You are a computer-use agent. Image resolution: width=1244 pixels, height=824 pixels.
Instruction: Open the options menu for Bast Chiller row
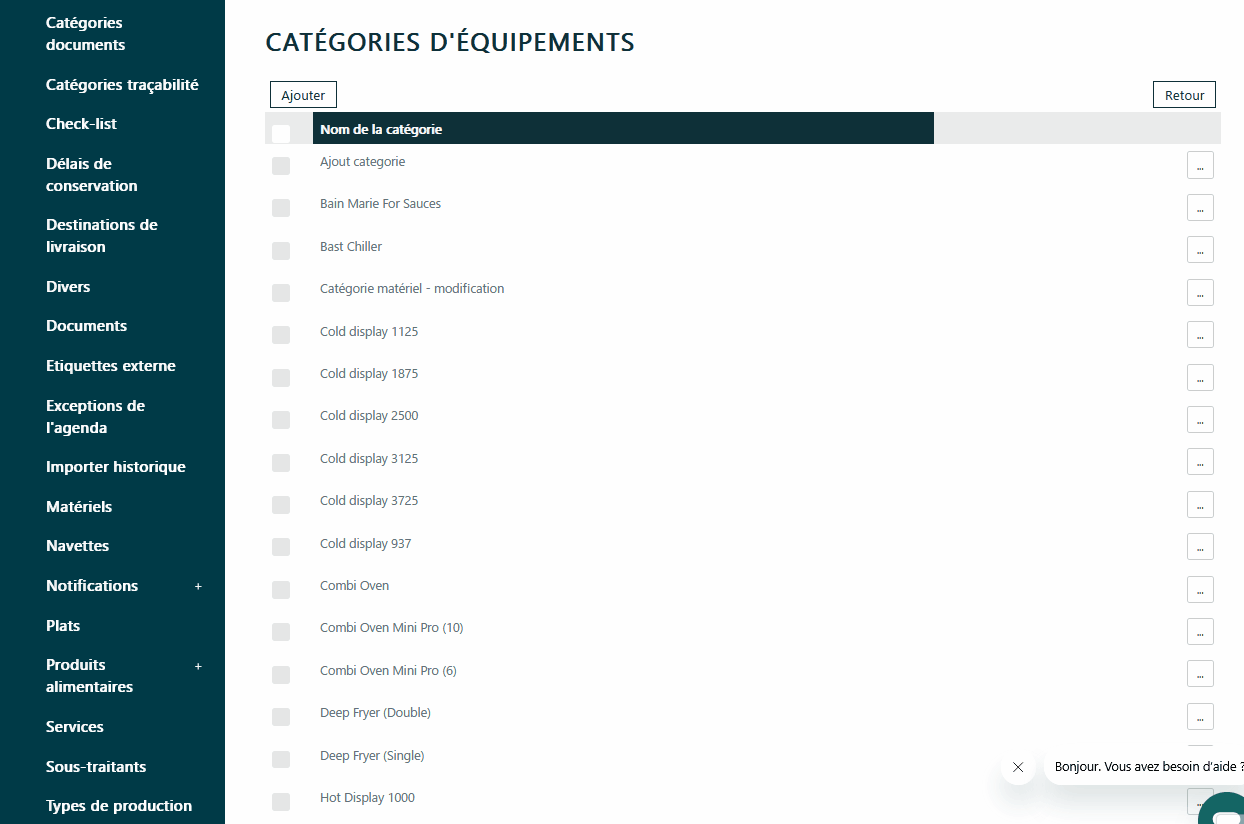pyautogui.click(x=1199, y=250)
